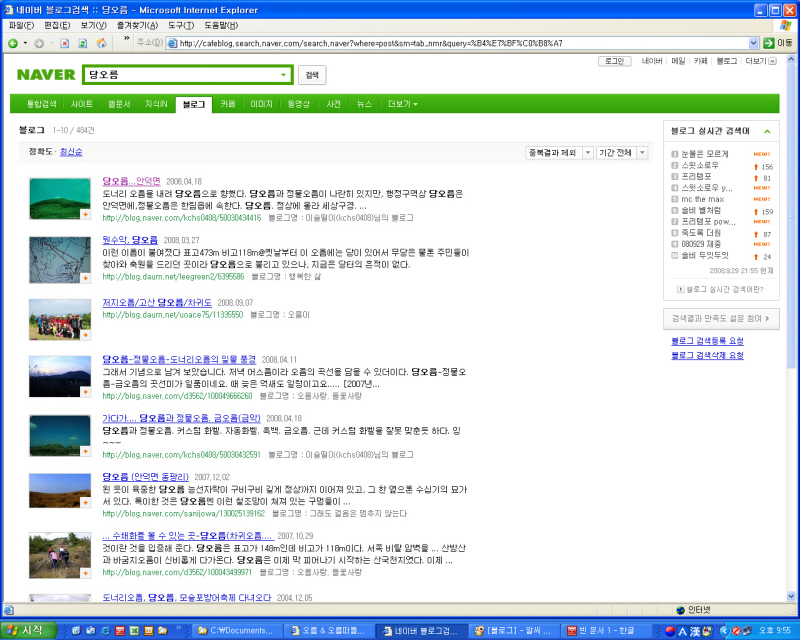The width and height of the screenshot is (800, 640).
Task: Open the 블로그 검색삭제 요청 link
Action: [707, 355]
